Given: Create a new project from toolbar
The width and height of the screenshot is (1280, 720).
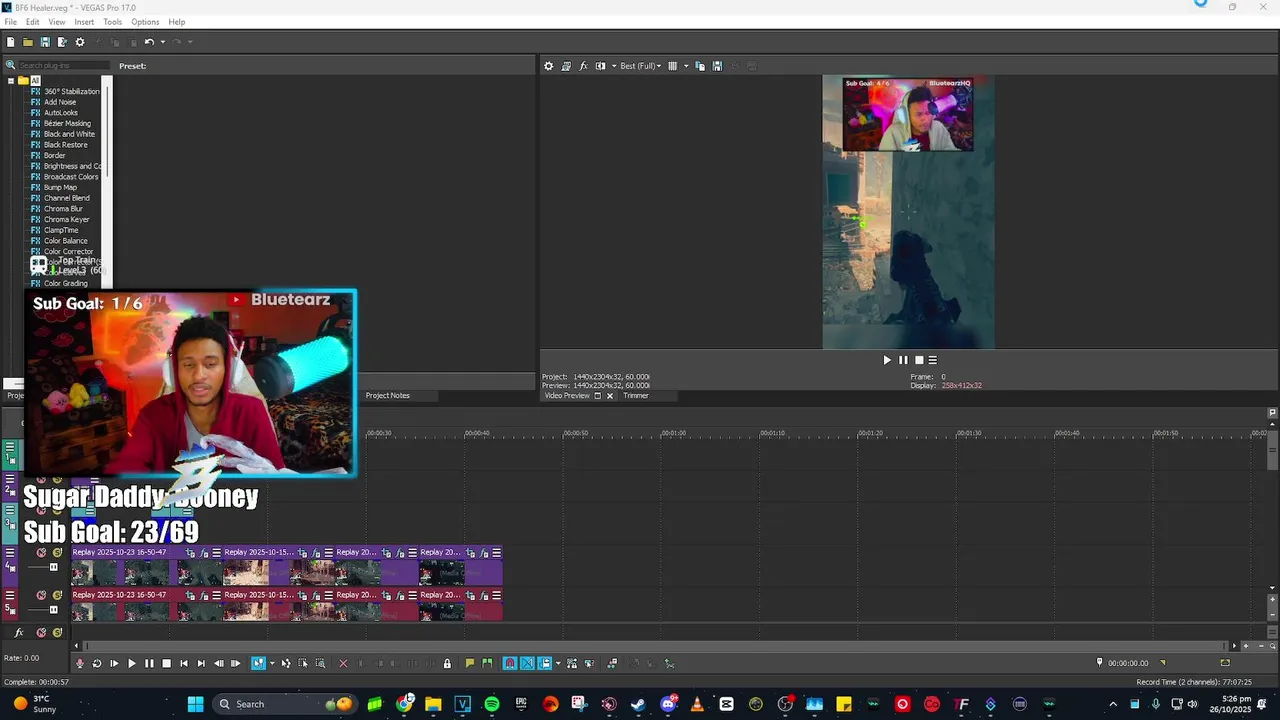Looking at the screenshot, I should click(10, 42).
